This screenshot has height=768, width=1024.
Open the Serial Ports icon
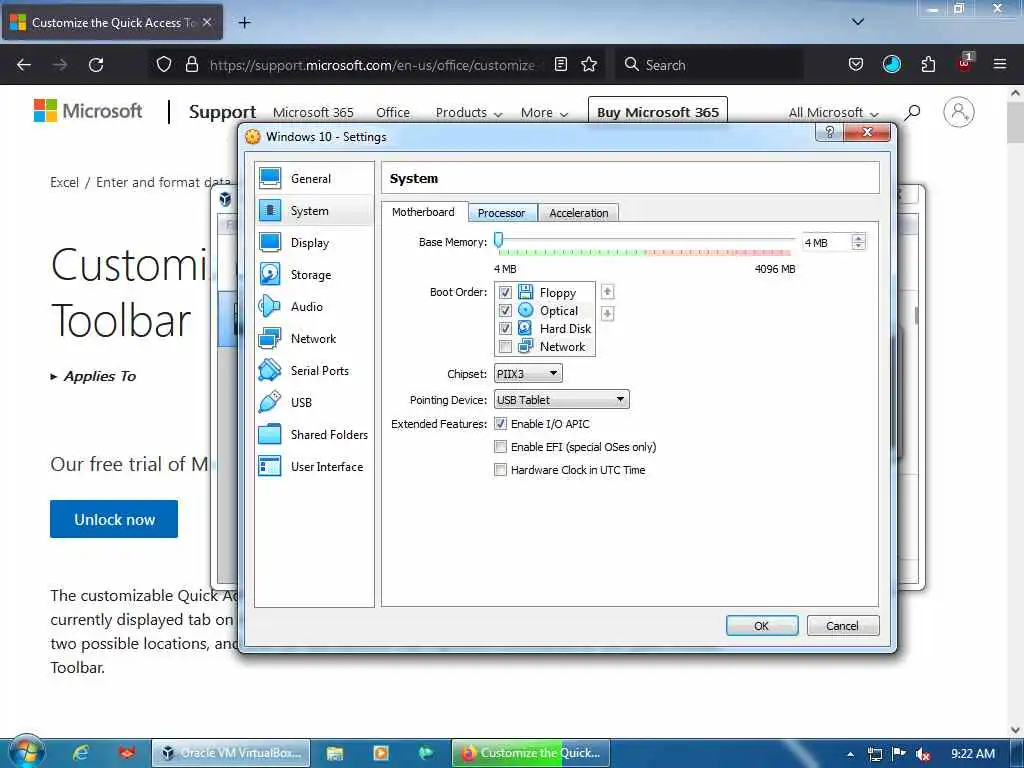point(270,370)
